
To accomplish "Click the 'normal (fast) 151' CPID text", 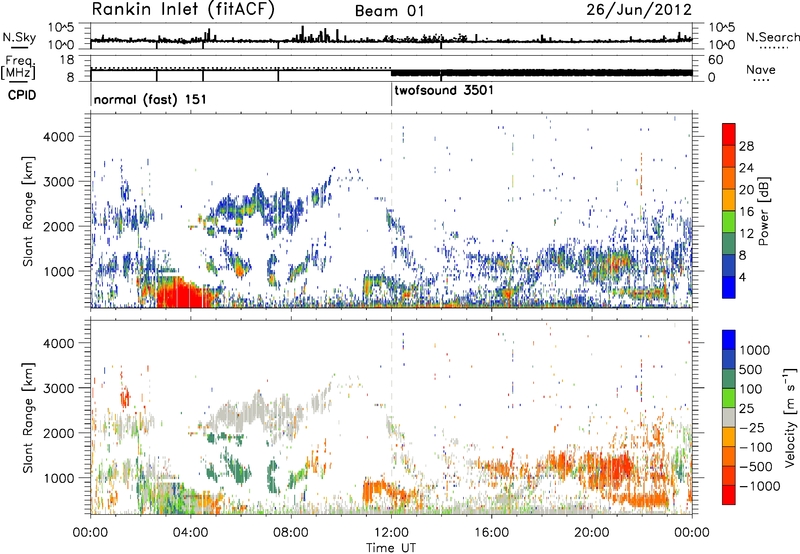I will [150, 99].
